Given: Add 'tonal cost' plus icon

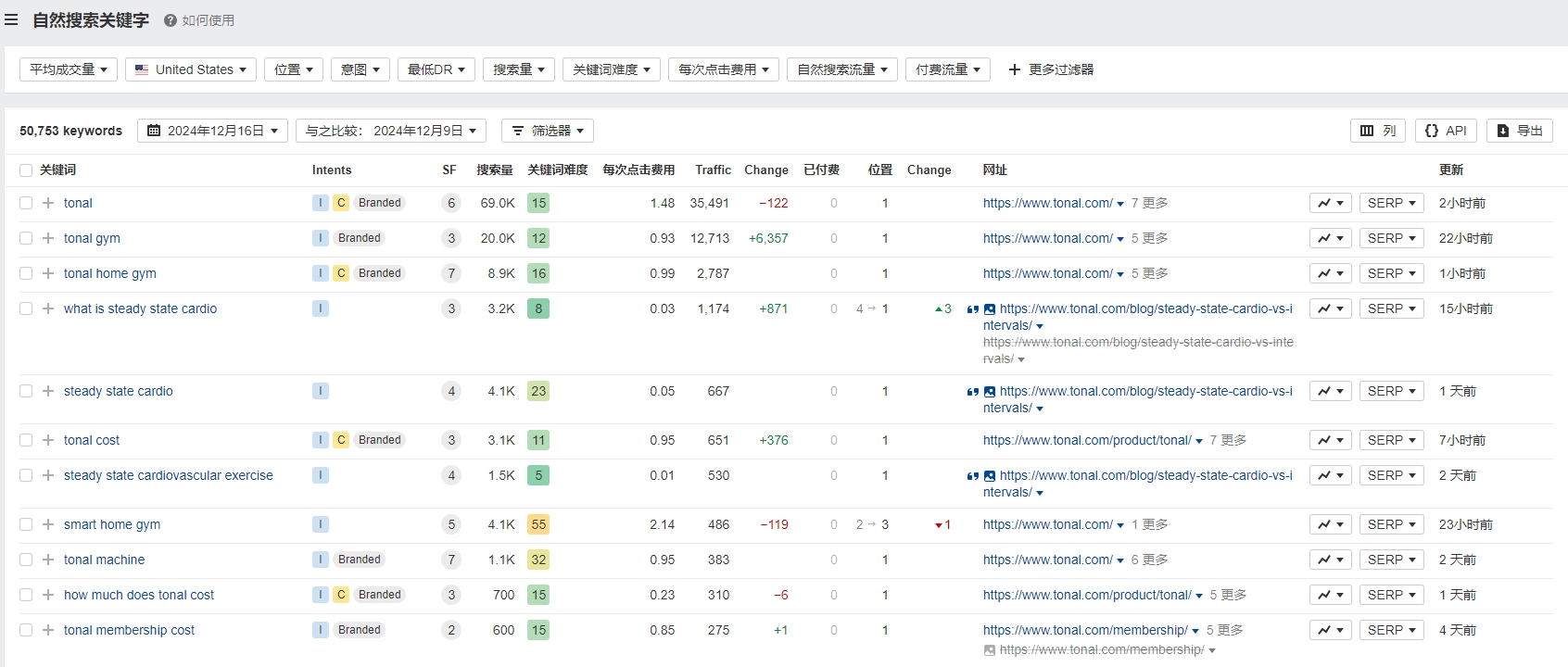Looking at the screenshot, I should pos(48,440).
